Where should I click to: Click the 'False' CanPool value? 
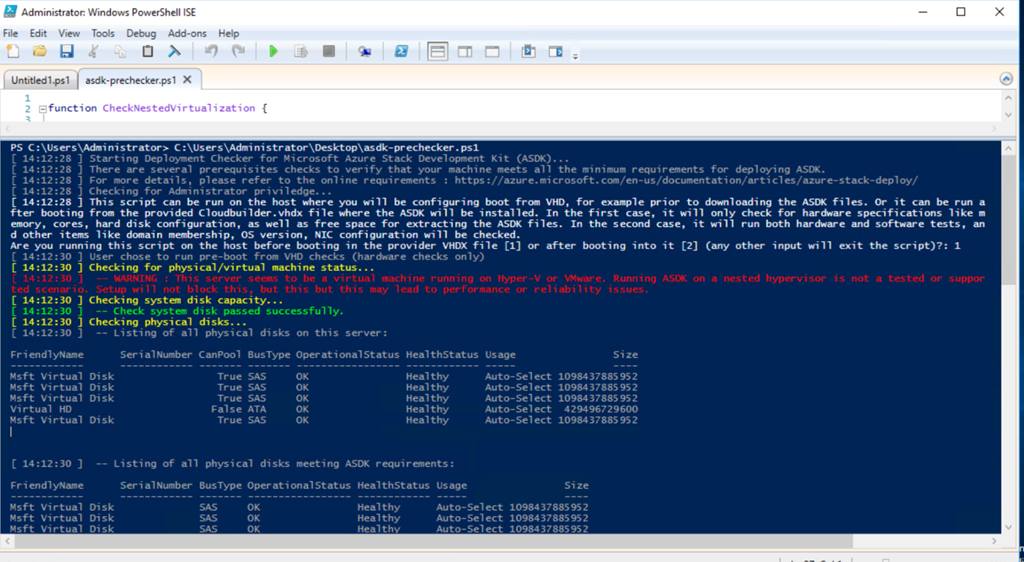point(226,409)
